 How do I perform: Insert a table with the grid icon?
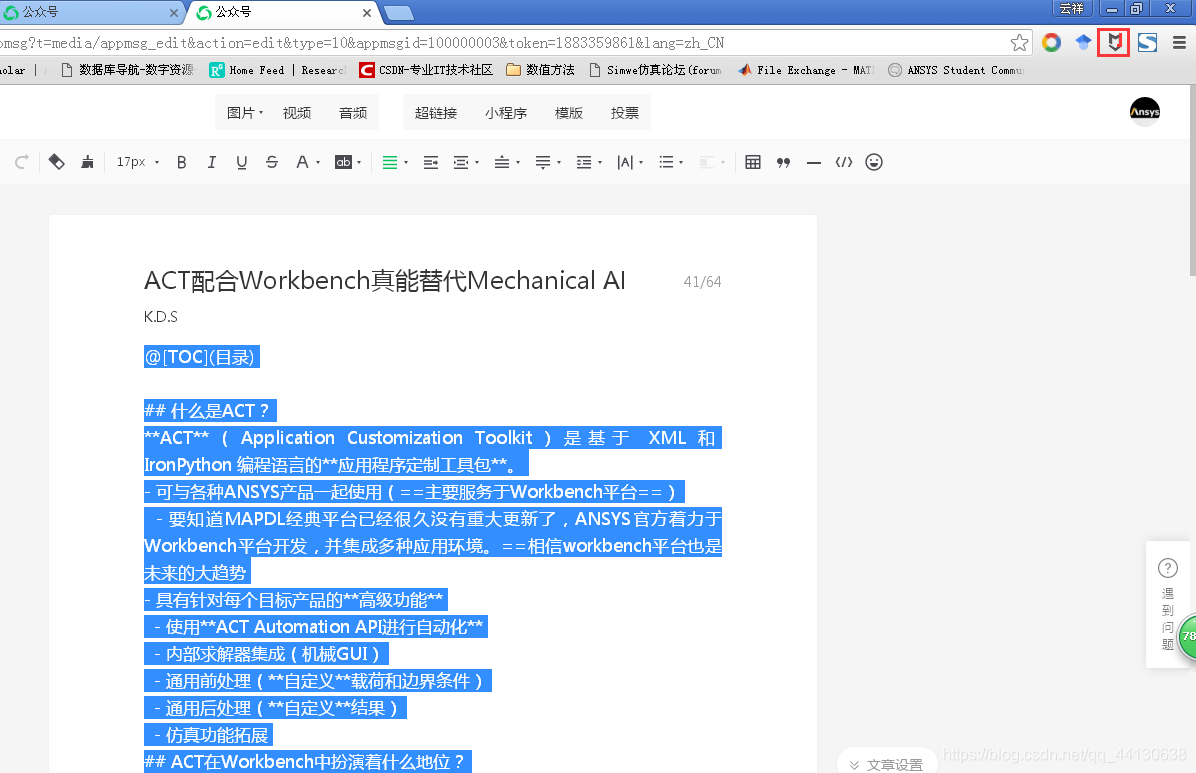pyautogui.click(x=753, y=162)
